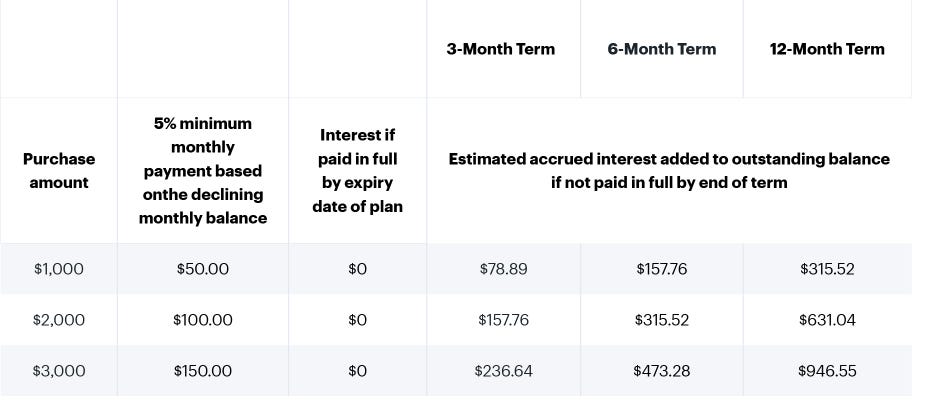Viewport: 927px width, 407px height.
Task: Click the $50.00 minimum payment cell
Action: click(x=203, y=269)
